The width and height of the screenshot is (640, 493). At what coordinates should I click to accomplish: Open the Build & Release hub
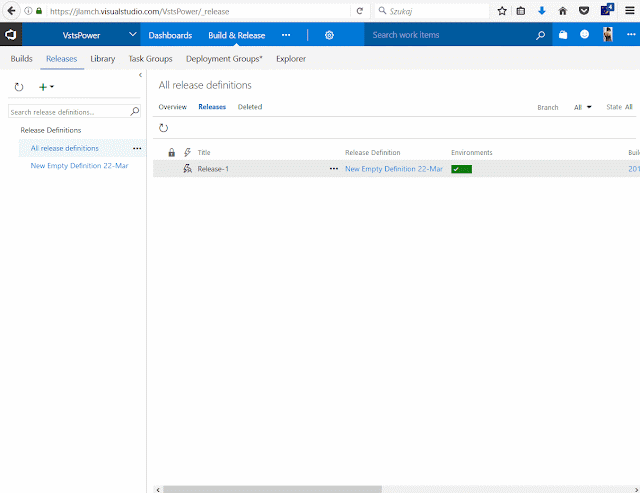pos(237,35)
